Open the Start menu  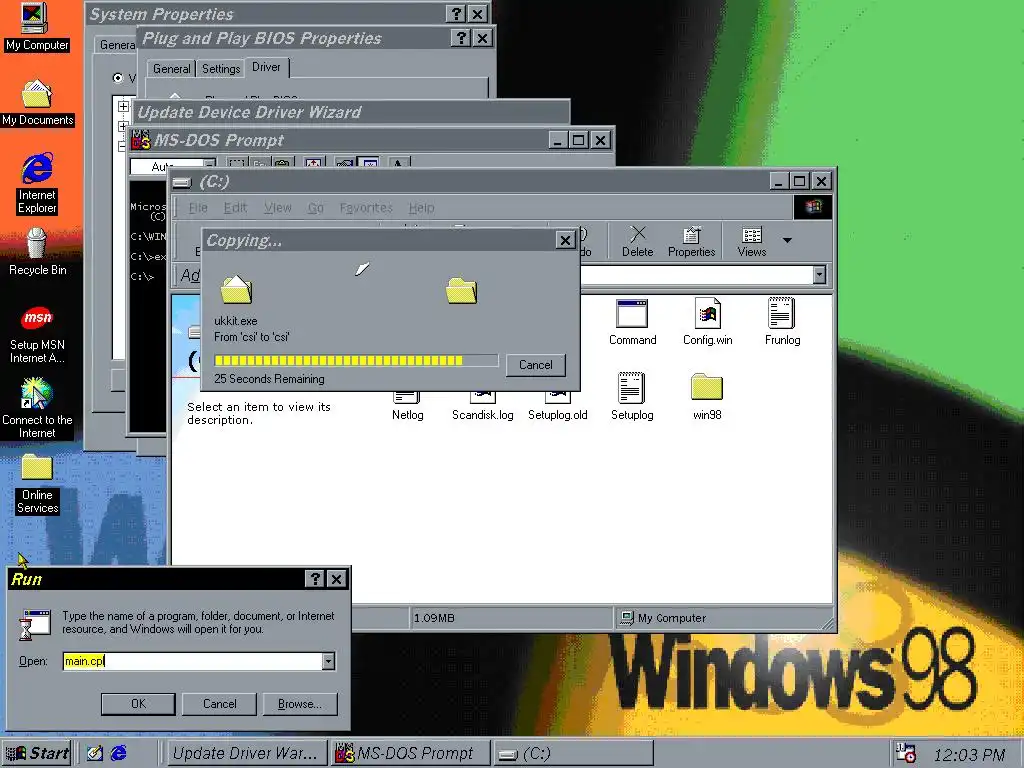click(37, 753)
